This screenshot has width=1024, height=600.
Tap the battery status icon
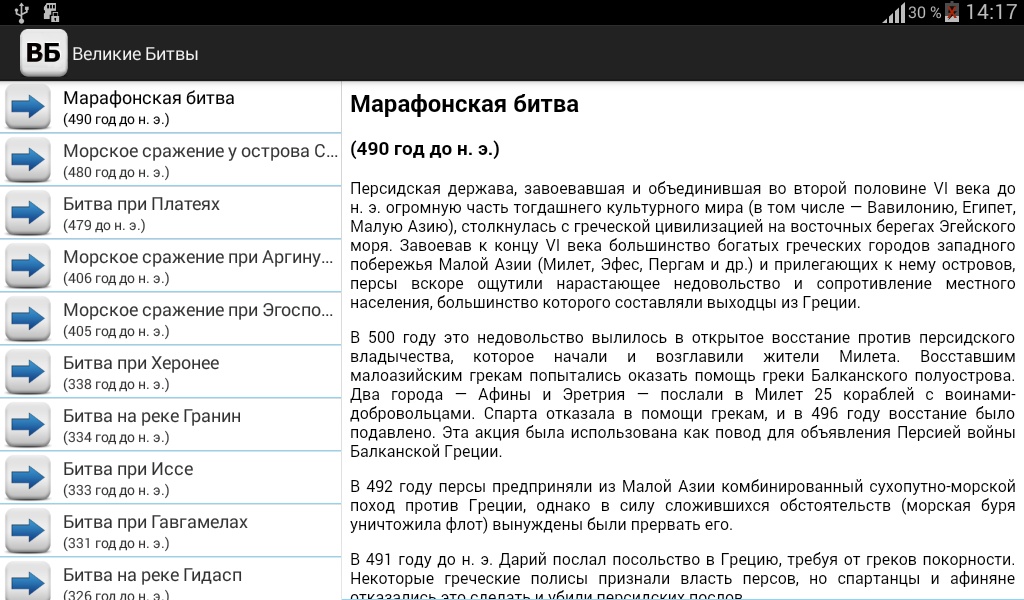tap(952, 12)
